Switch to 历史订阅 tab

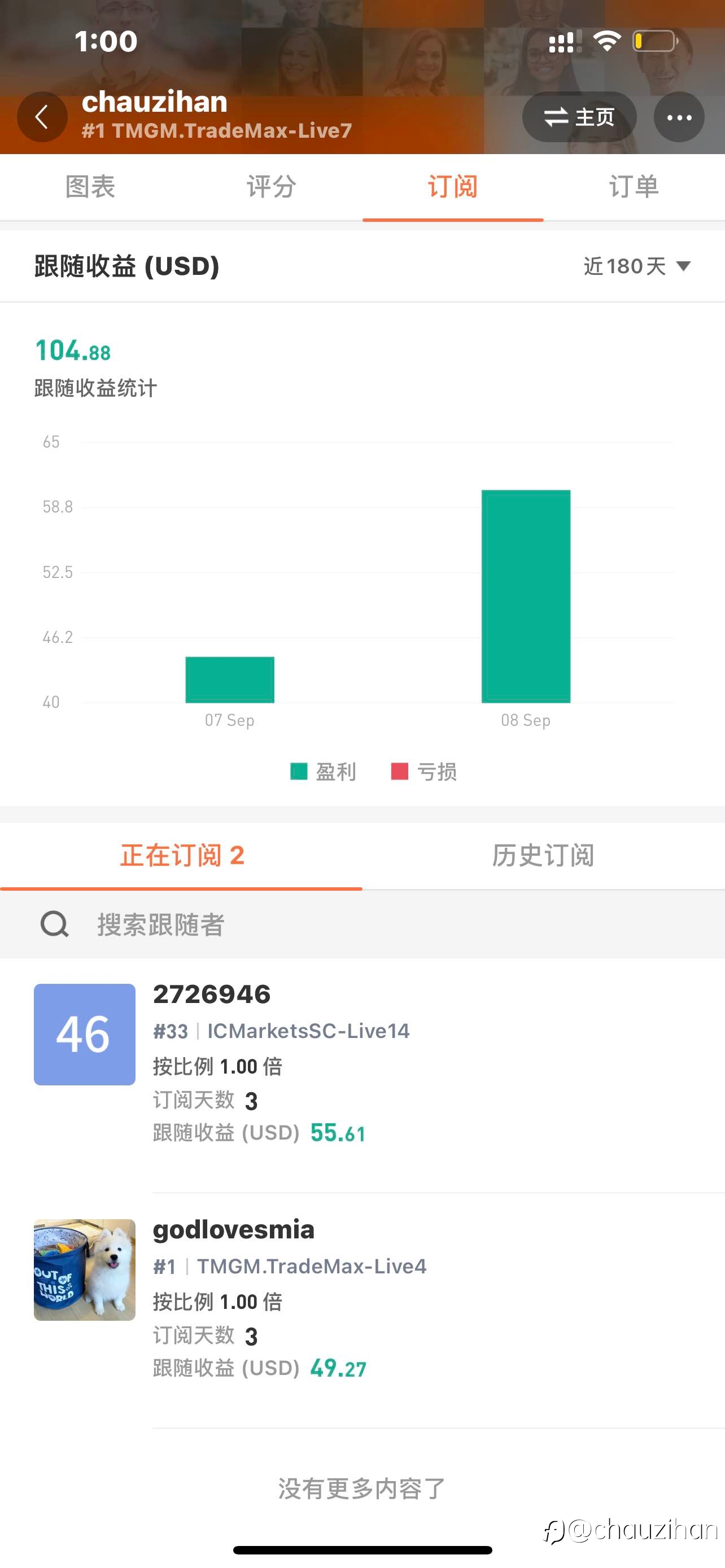tap(544, 855)
